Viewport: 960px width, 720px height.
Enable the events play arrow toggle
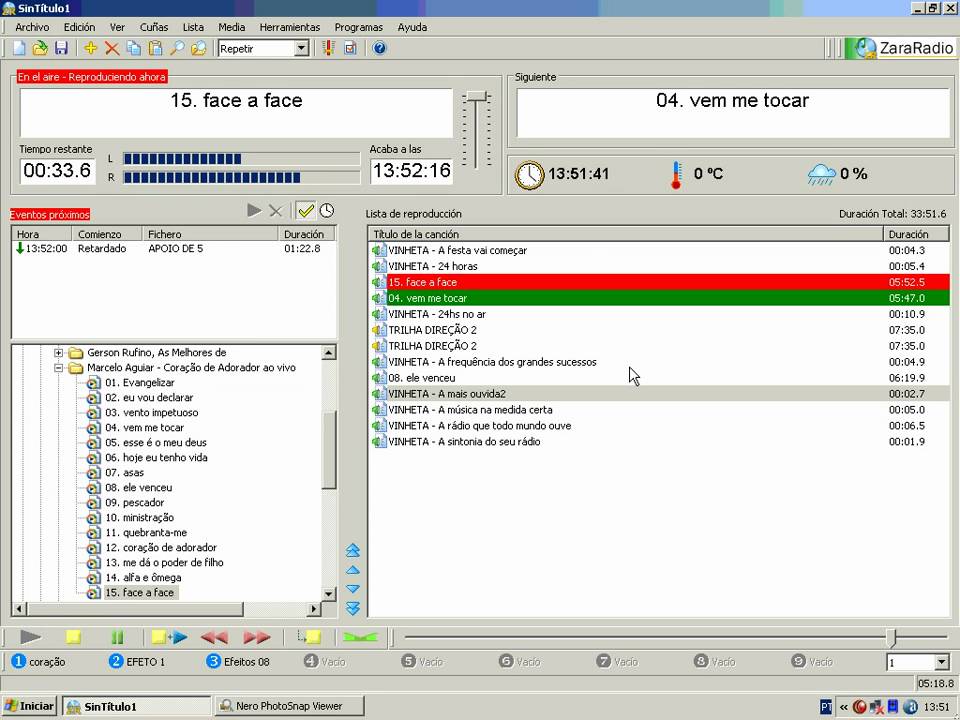click(x=254, y=210)
